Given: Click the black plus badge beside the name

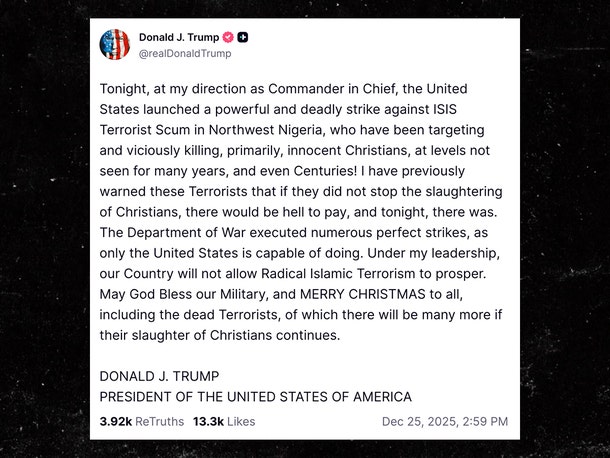Looking at the screenshot, I should pyautogui.click(x=243, y=37).
